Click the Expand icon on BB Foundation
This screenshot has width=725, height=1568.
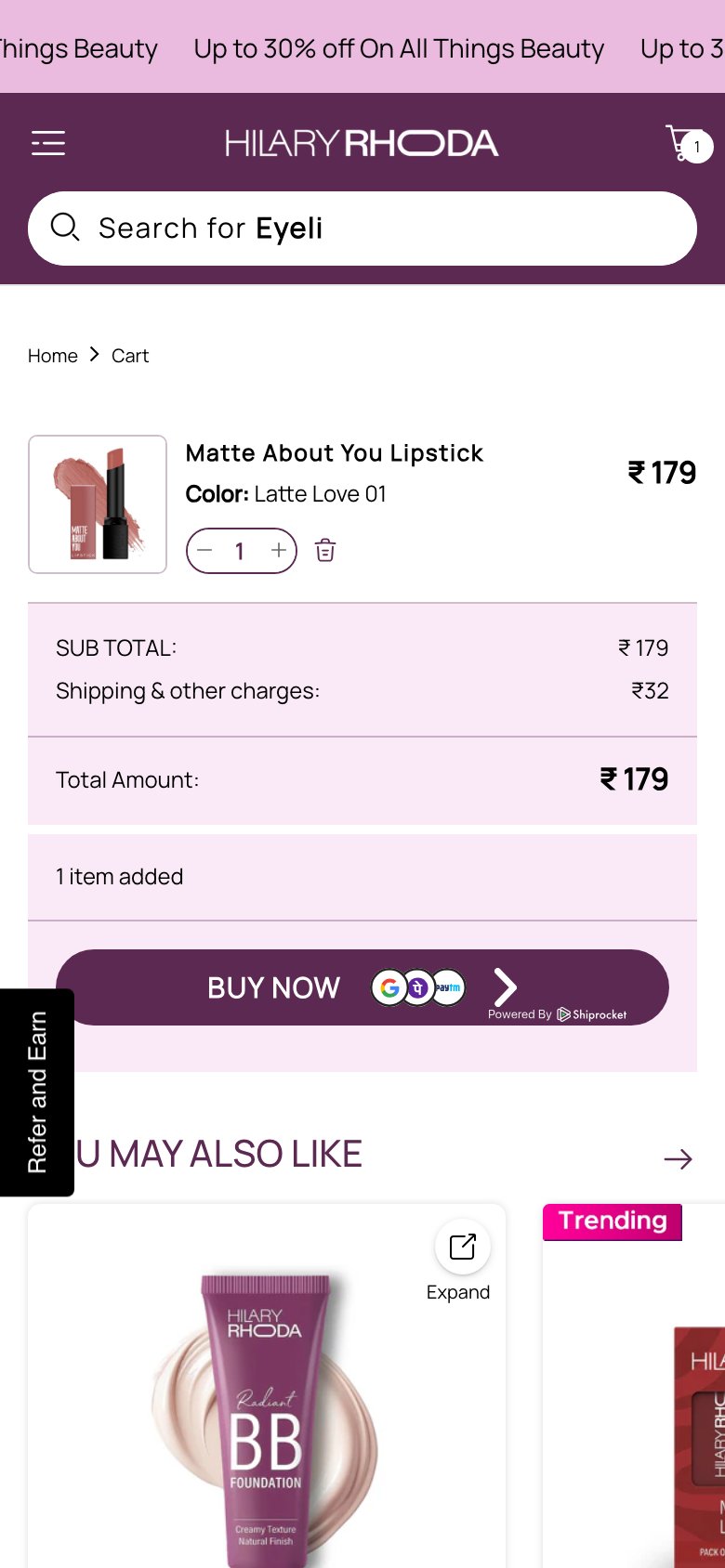point(462,1248)
